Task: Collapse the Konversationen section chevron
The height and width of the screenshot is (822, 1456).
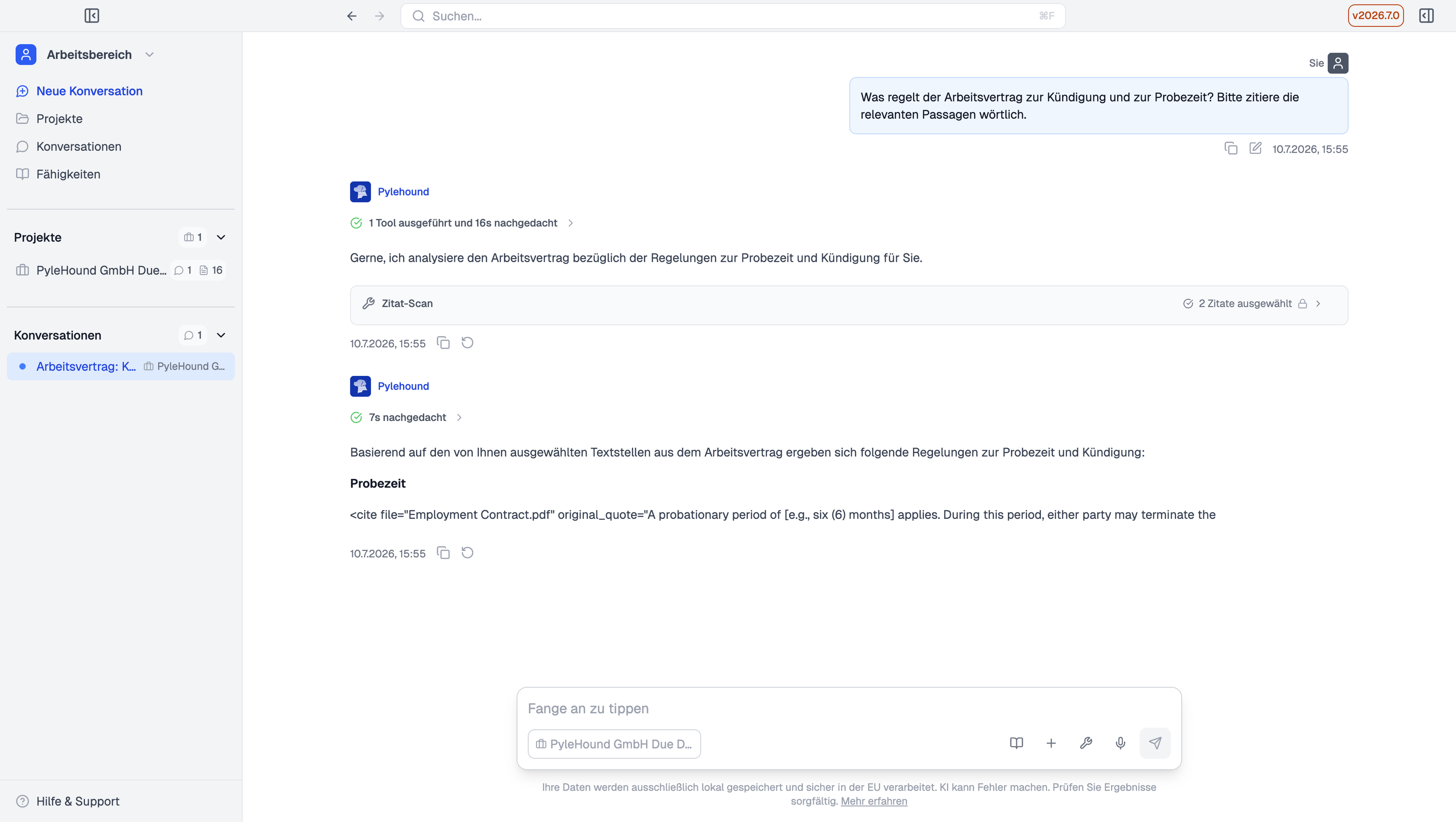Action: (221, 335)
